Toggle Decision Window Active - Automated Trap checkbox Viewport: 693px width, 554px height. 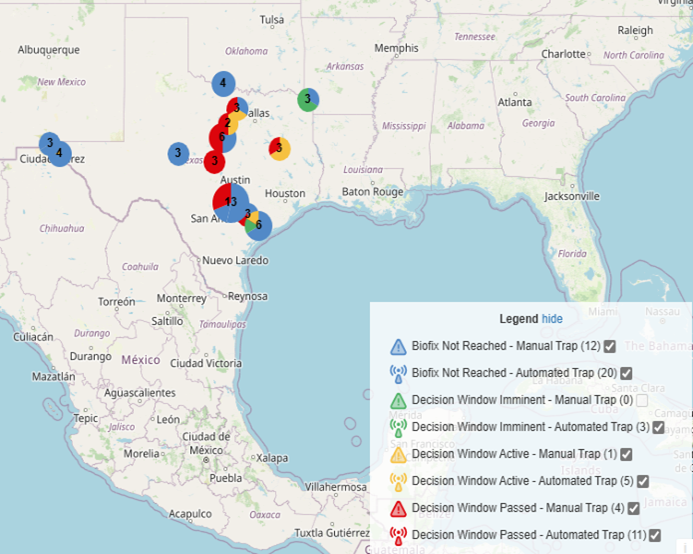[643, 481]
